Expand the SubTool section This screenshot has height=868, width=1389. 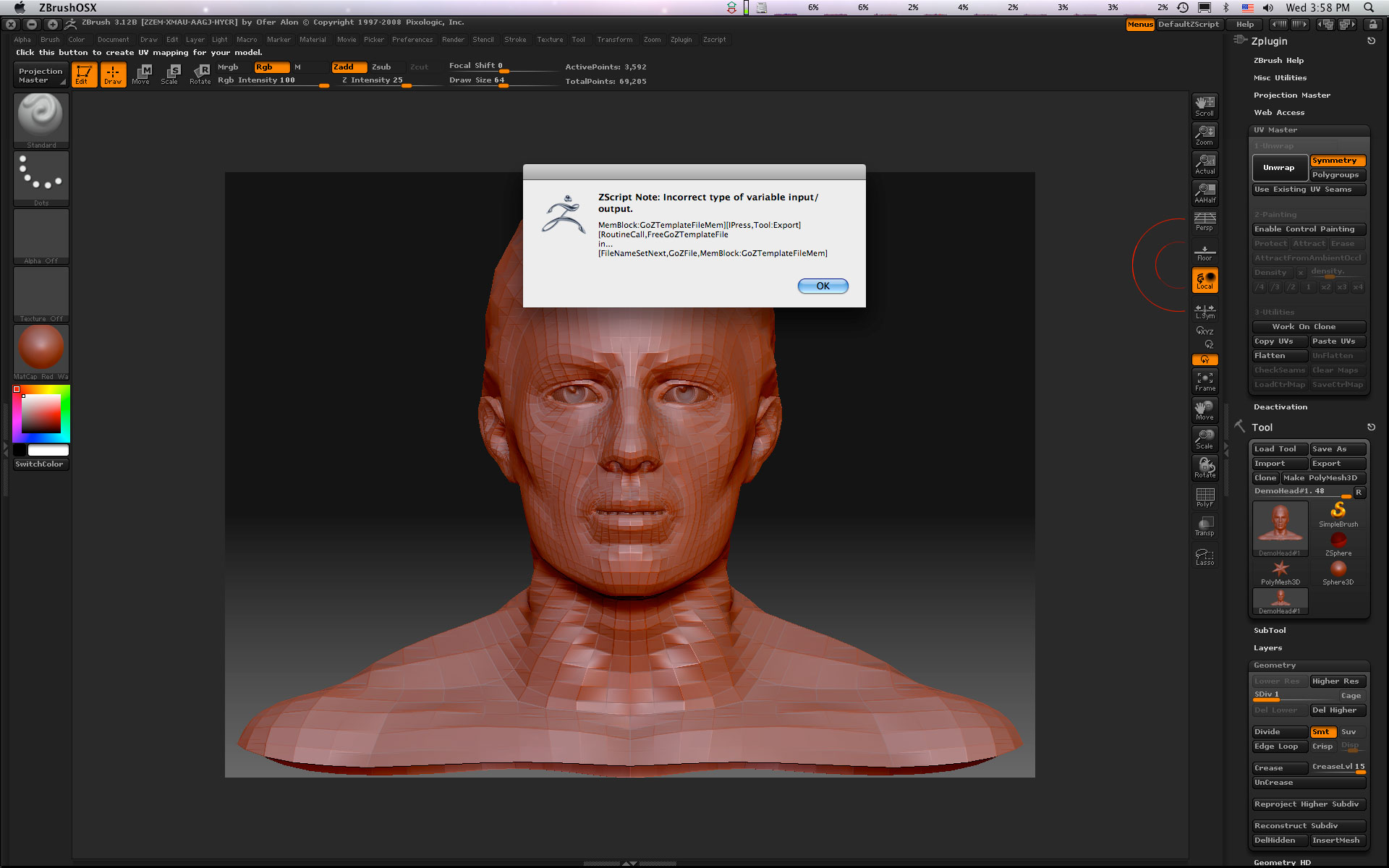pos(1270,631)
